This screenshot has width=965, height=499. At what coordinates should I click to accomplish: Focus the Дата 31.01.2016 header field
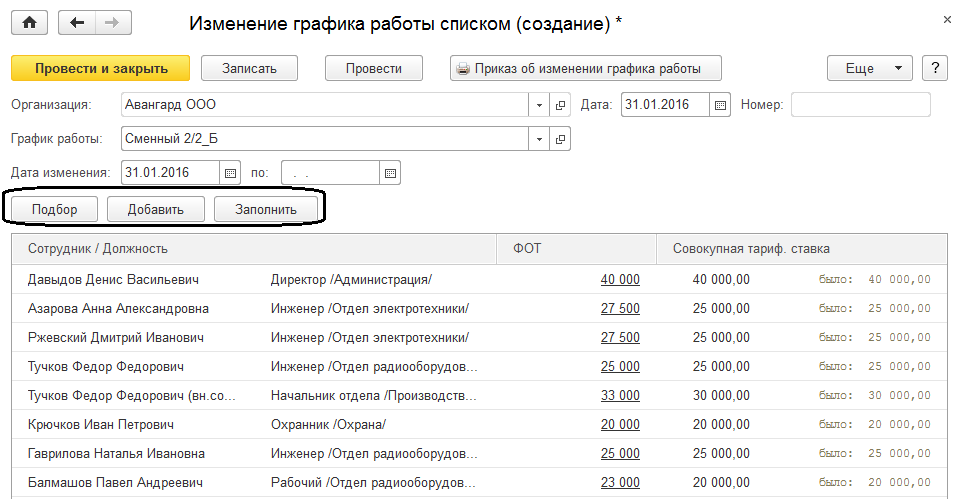665,105
